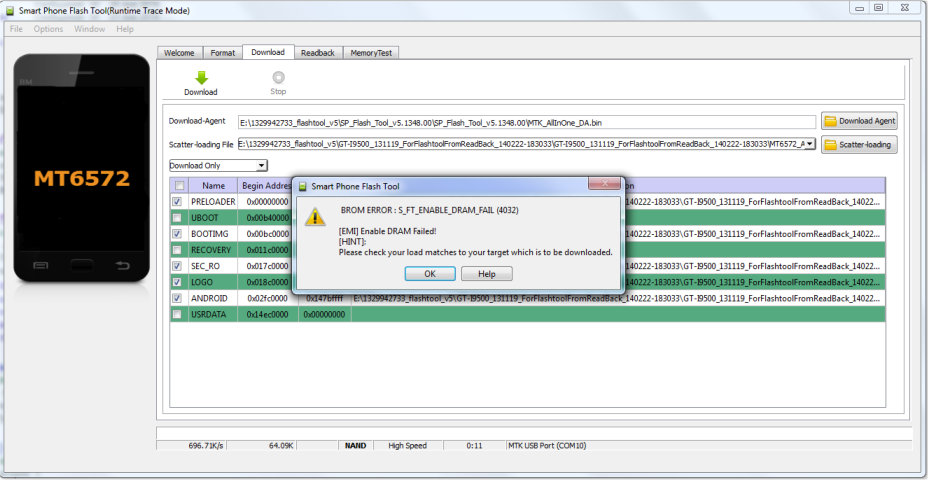The height and width of the screenshot is (480, 928).
Task: Click the green Download arrow icon
Action: [x=201, y=78]
